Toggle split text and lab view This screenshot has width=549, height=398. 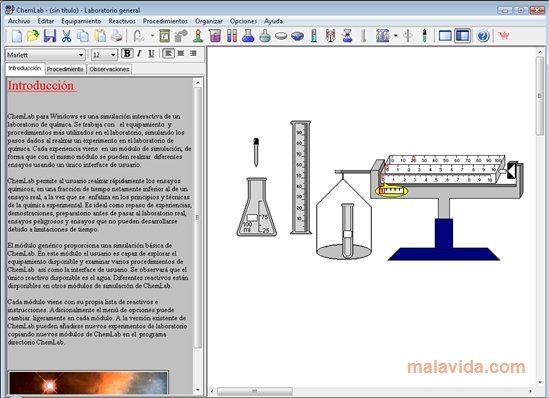[462, 36]
